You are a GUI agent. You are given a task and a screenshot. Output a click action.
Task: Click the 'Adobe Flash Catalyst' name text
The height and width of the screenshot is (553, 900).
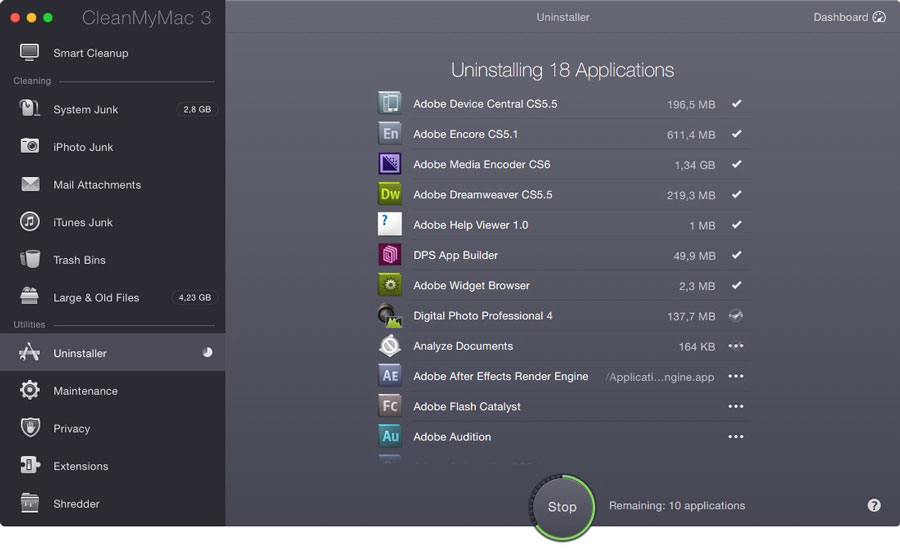pyautogui.click(x=467, y=407)
